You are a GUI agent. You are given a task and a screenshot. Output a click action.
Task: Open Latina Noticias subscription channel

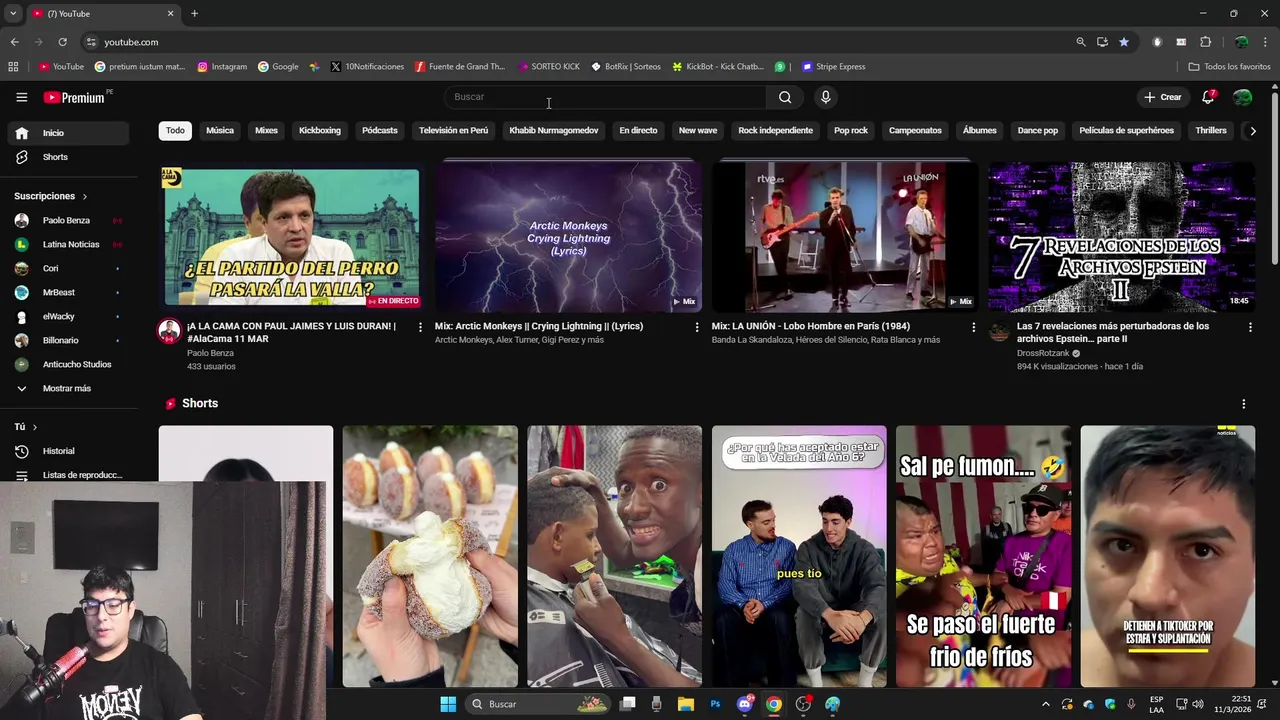(x=68, y=244)
